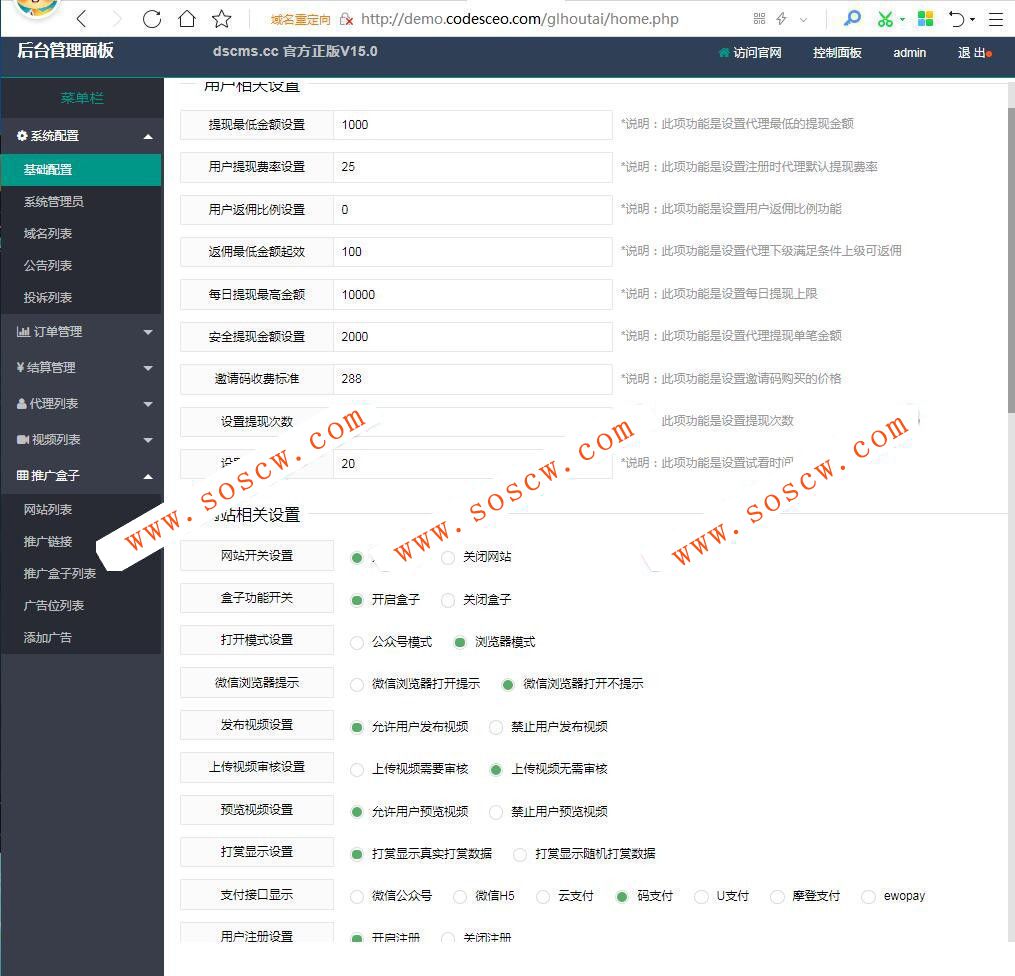Click the 提现最低金额设置 input field

pos(473,125)
